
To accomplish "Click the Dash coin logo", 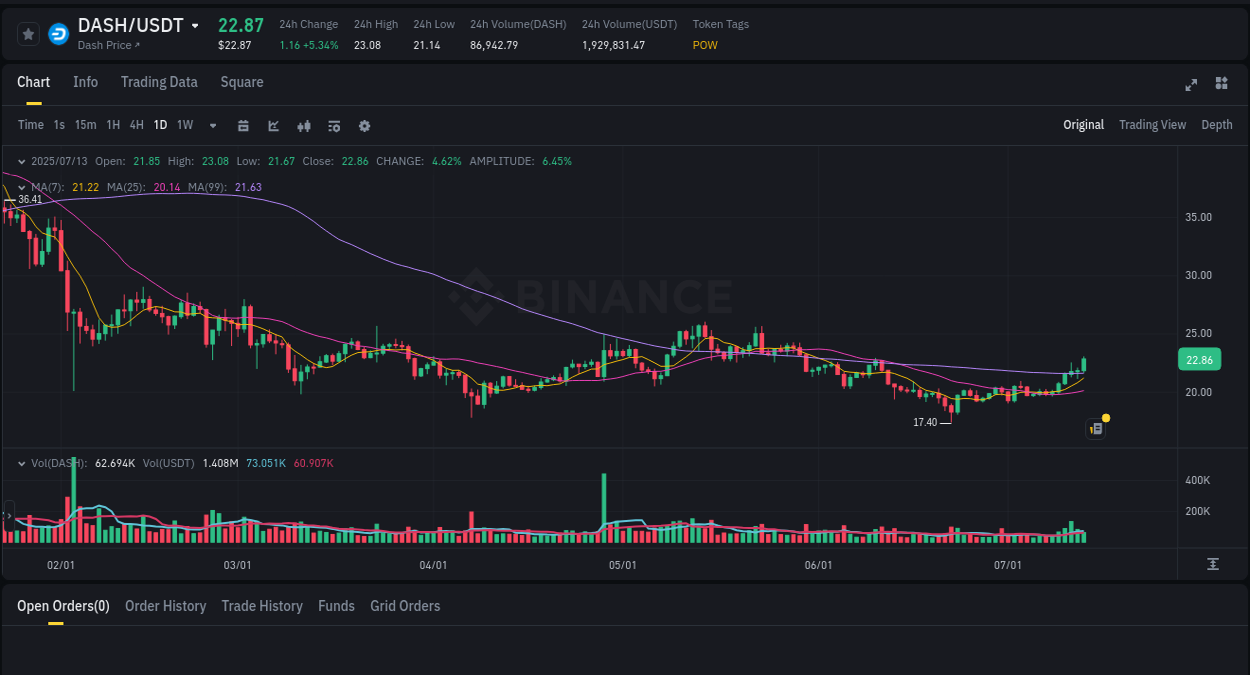I will coord(59,33).
